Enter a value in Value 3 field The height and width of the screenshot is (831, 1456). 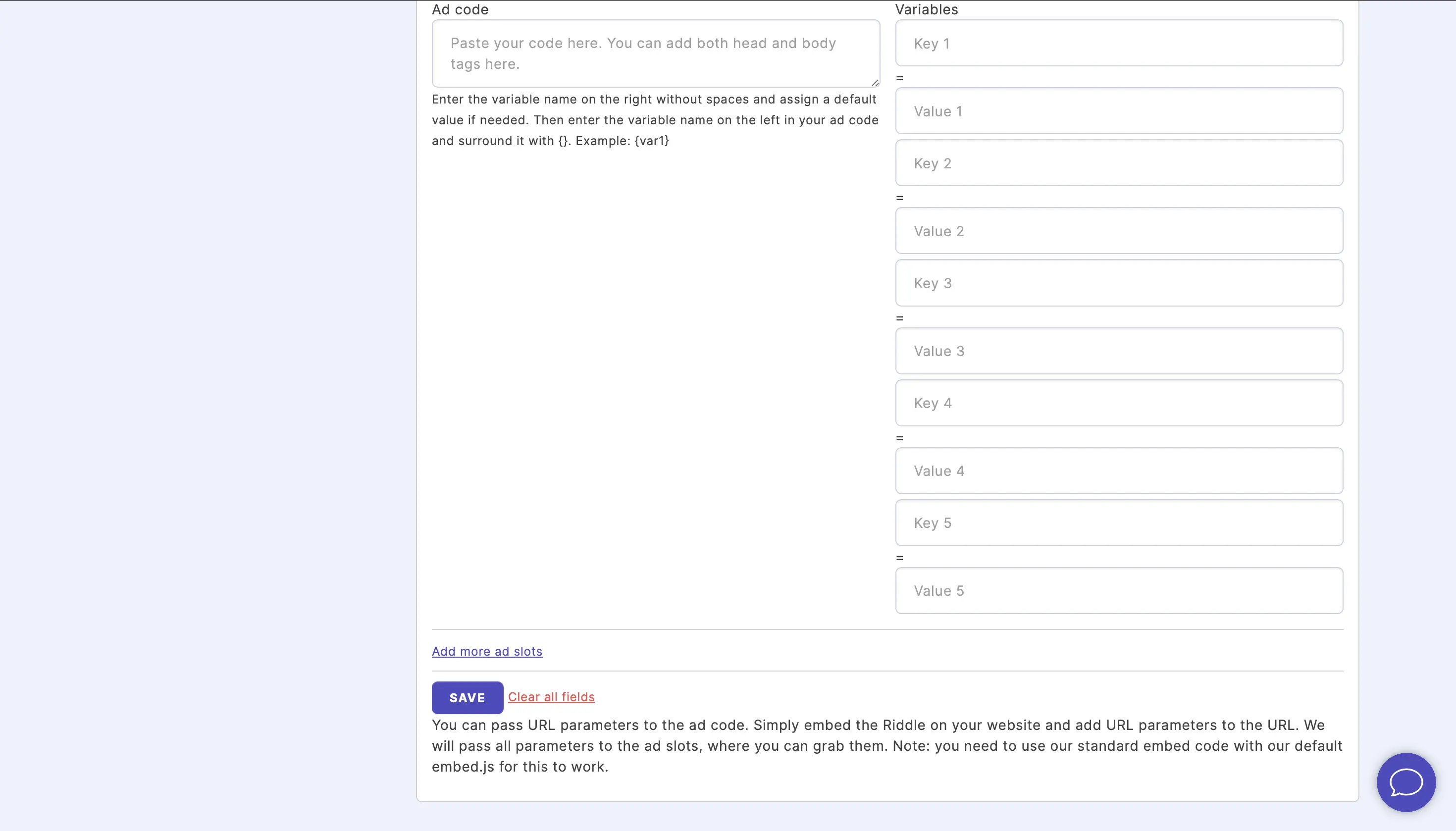[x=1119, y=351]
